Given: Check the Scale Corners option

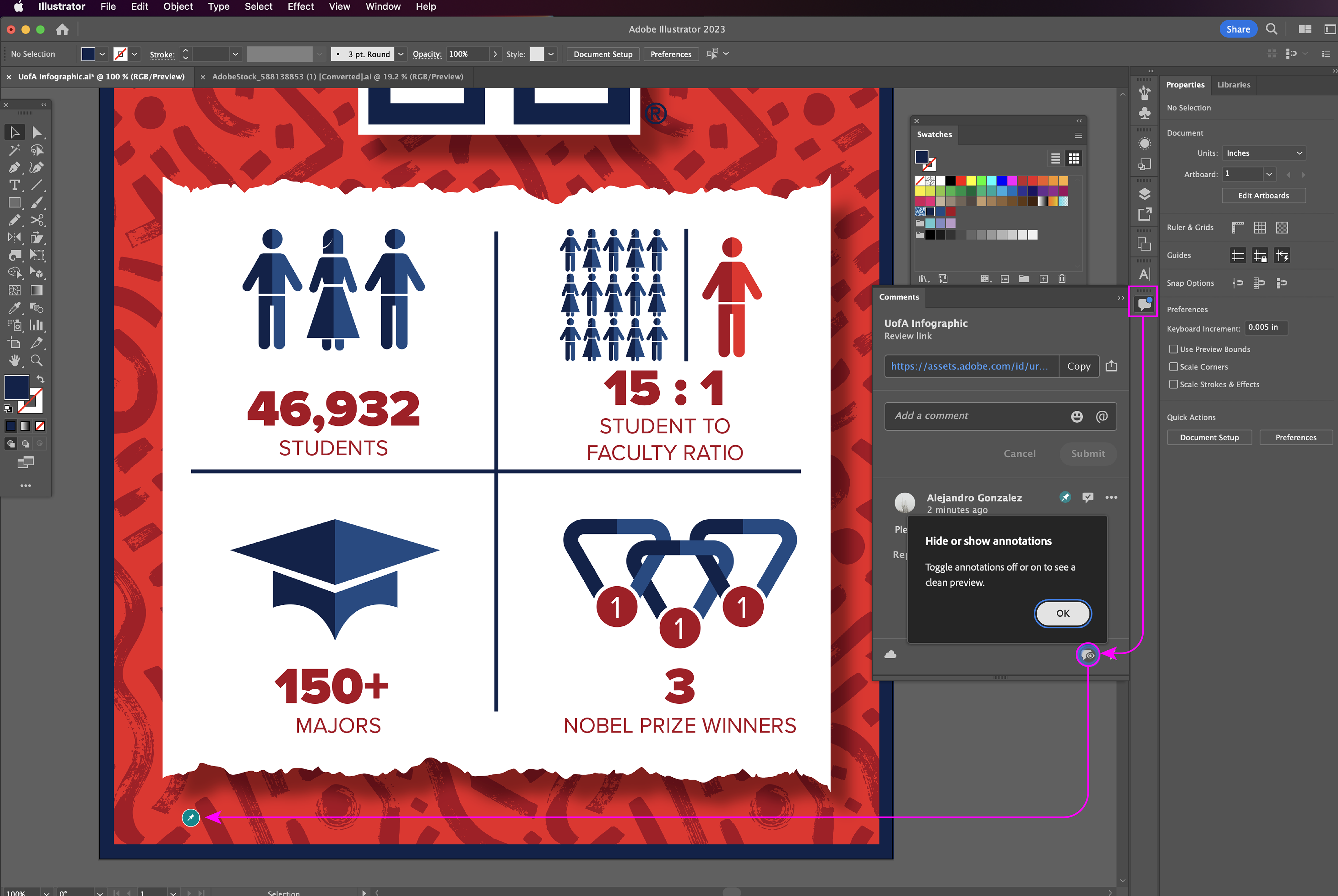Looking at the screenshot, I should pyautogui.click(x=1173, y=367).
